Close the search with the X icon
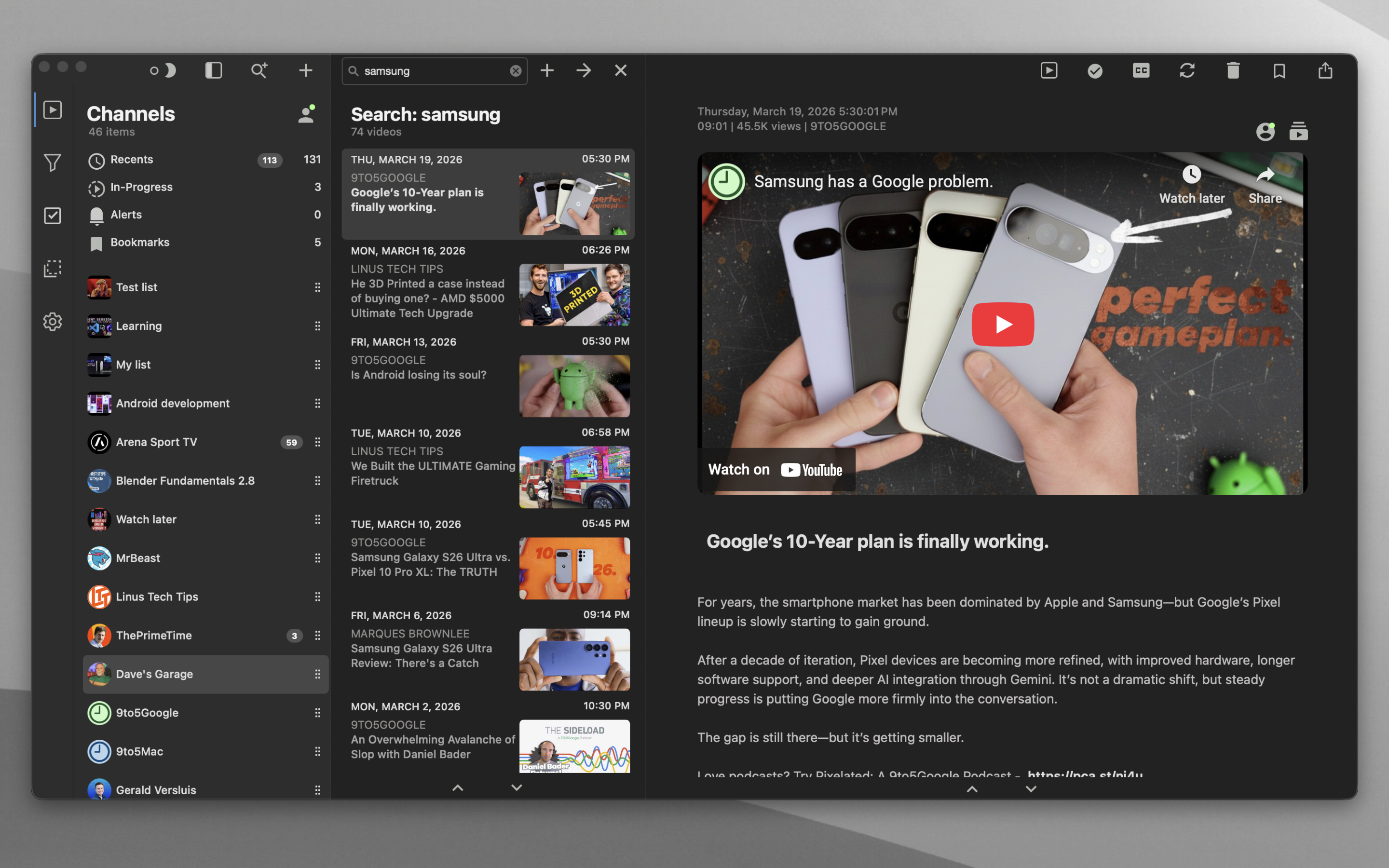Image resolution: width=1389 pixels, height=868 pixels. point(620,70)
